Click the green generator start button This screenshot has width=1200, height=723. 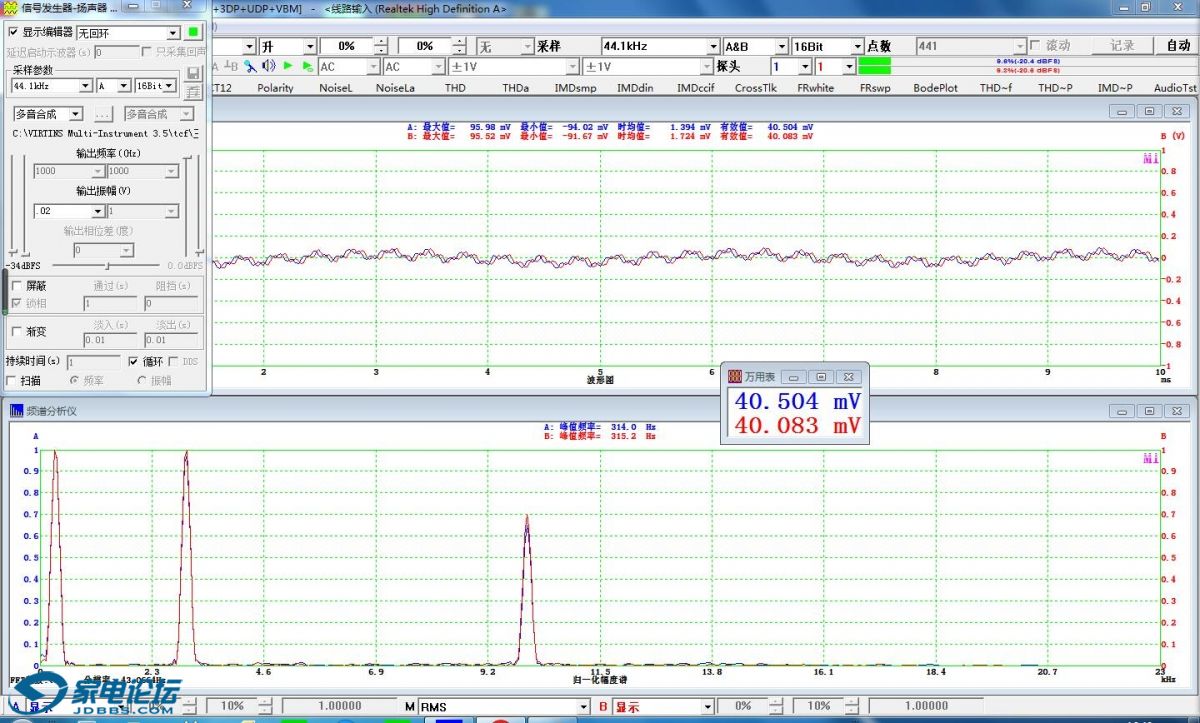pyautogui.click(x=194, y=33)
